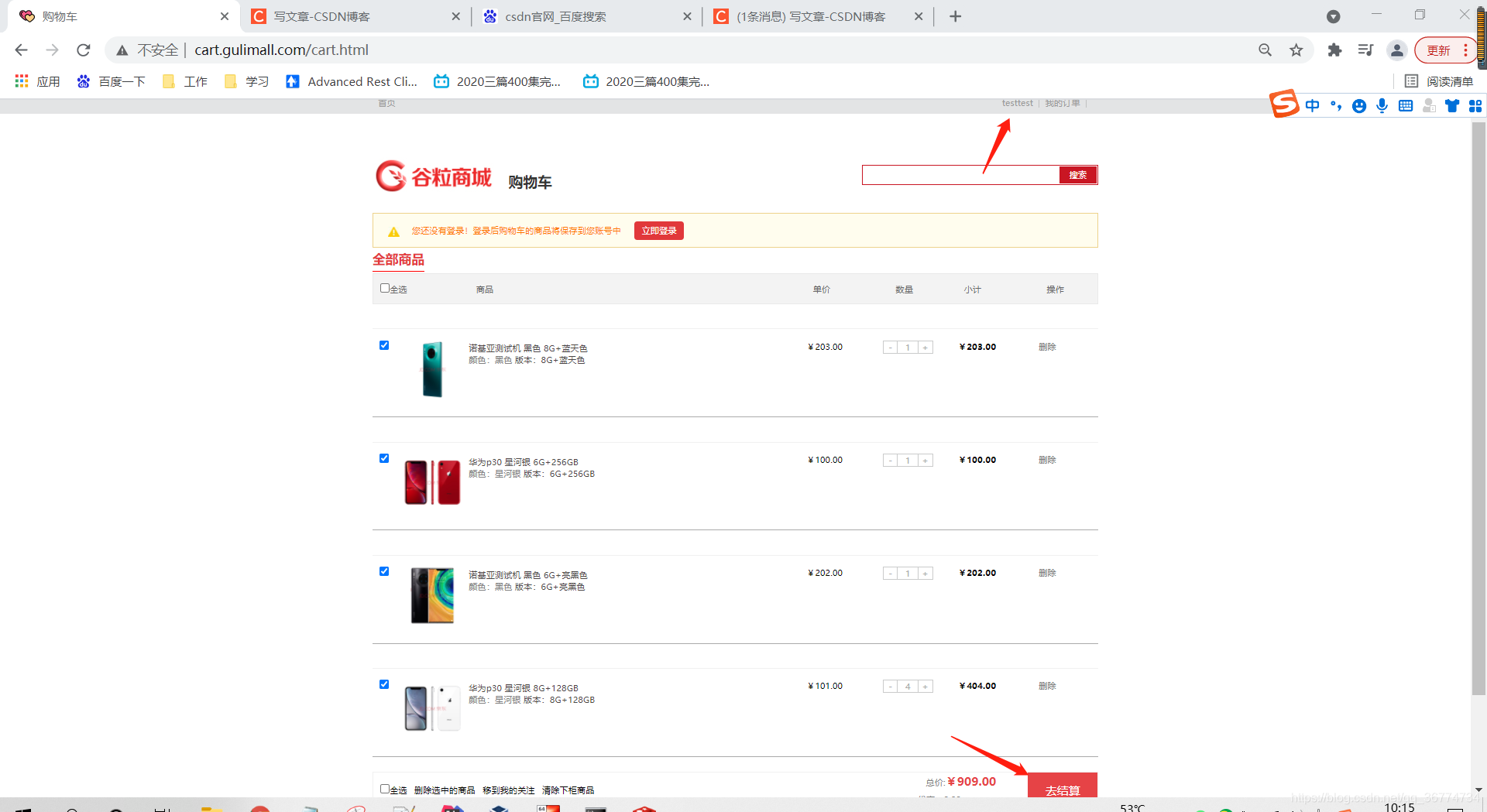This screenshot has width=1487, height=812.
Task: Delete the 6G+亮黑色 phone from cart
Action: [1047, 573]
